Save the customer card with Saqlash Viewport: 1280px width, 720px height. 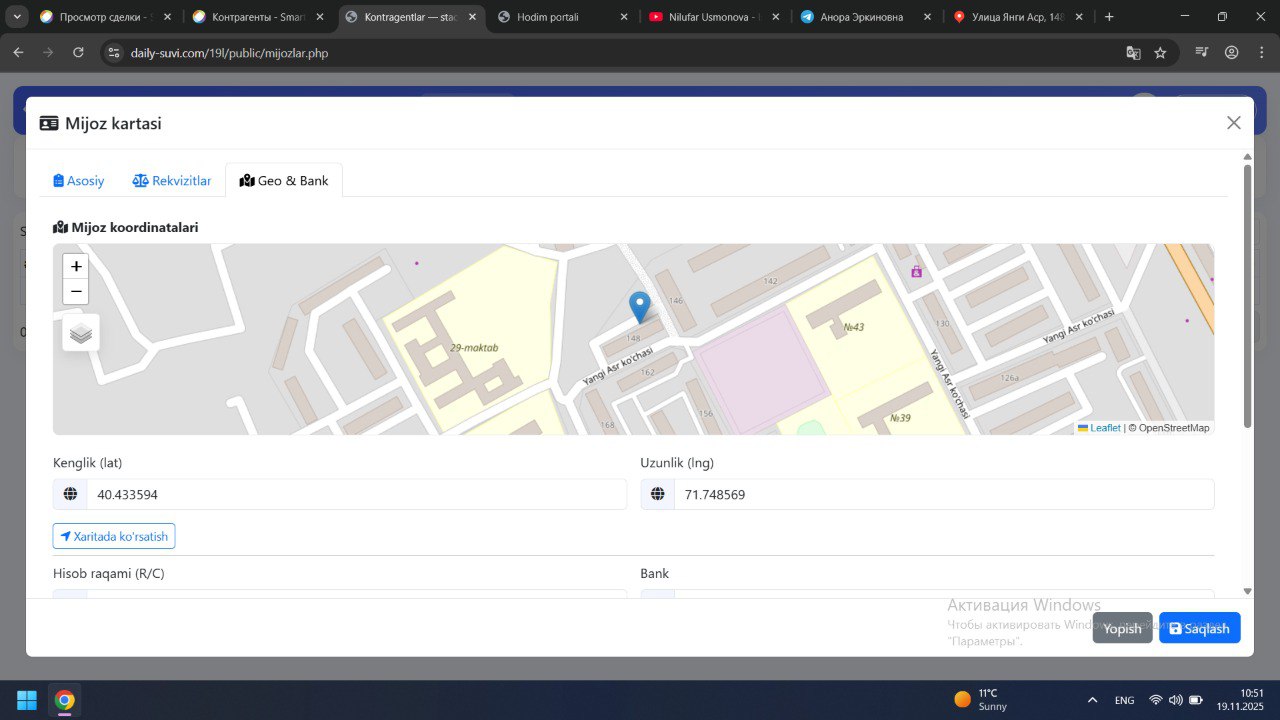(1199, 628)
